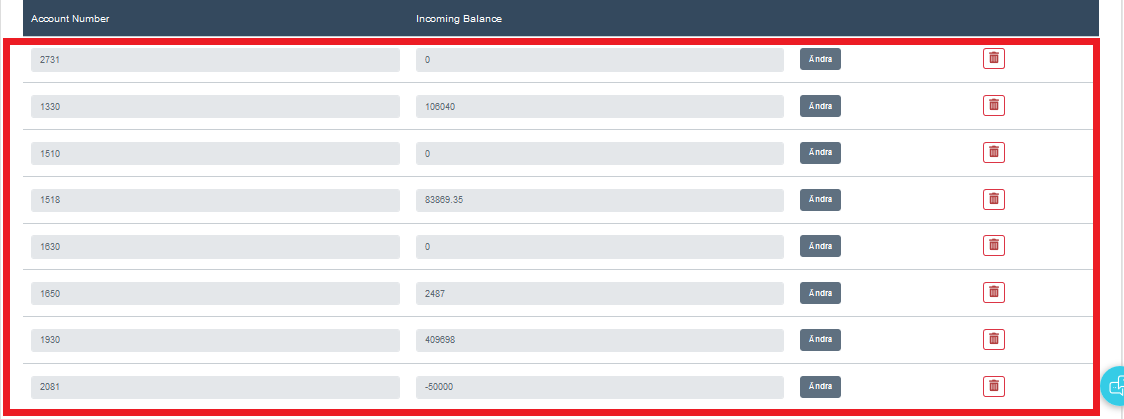The width and height of the screenshot is (1124, 419).
Task: Remove account 1518 using trash icon
Action: (993, 199)
